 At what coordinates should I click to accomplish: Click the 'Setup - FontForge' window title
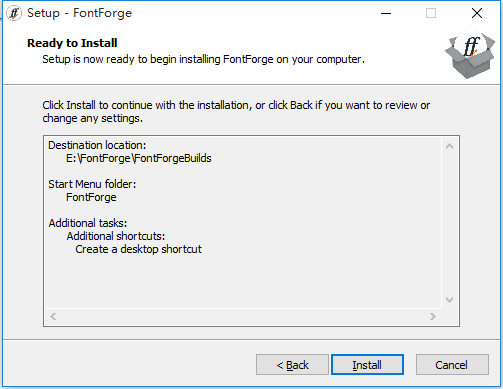click(79, 13)
